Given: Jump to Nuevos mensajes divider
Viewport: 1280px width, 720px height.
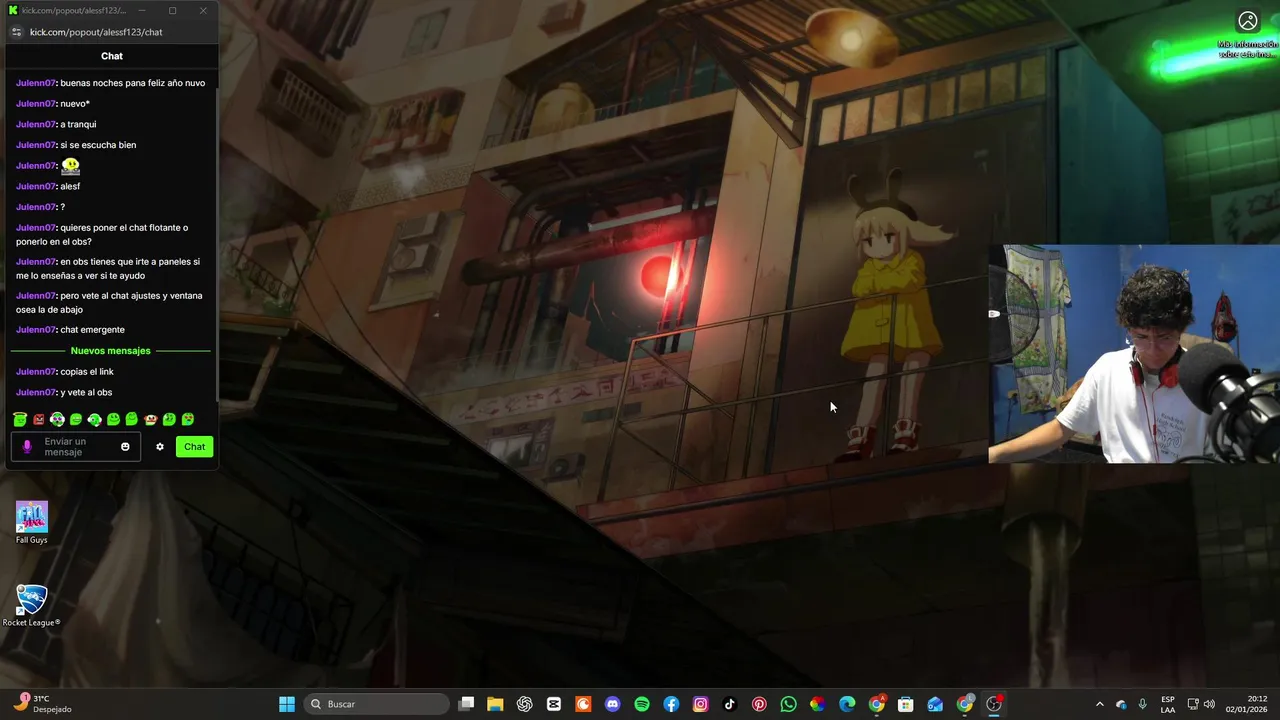Looking at the screenshot, I should pyautogui.click(x=111, y=351).
